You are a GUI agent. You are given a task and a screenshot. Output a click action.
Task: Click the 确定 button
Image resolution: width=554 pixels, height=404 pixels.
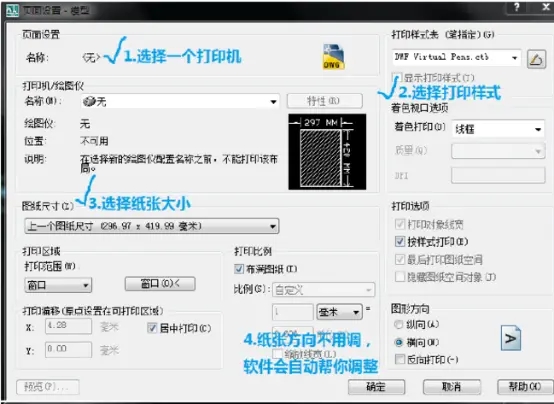click(376, 387)
